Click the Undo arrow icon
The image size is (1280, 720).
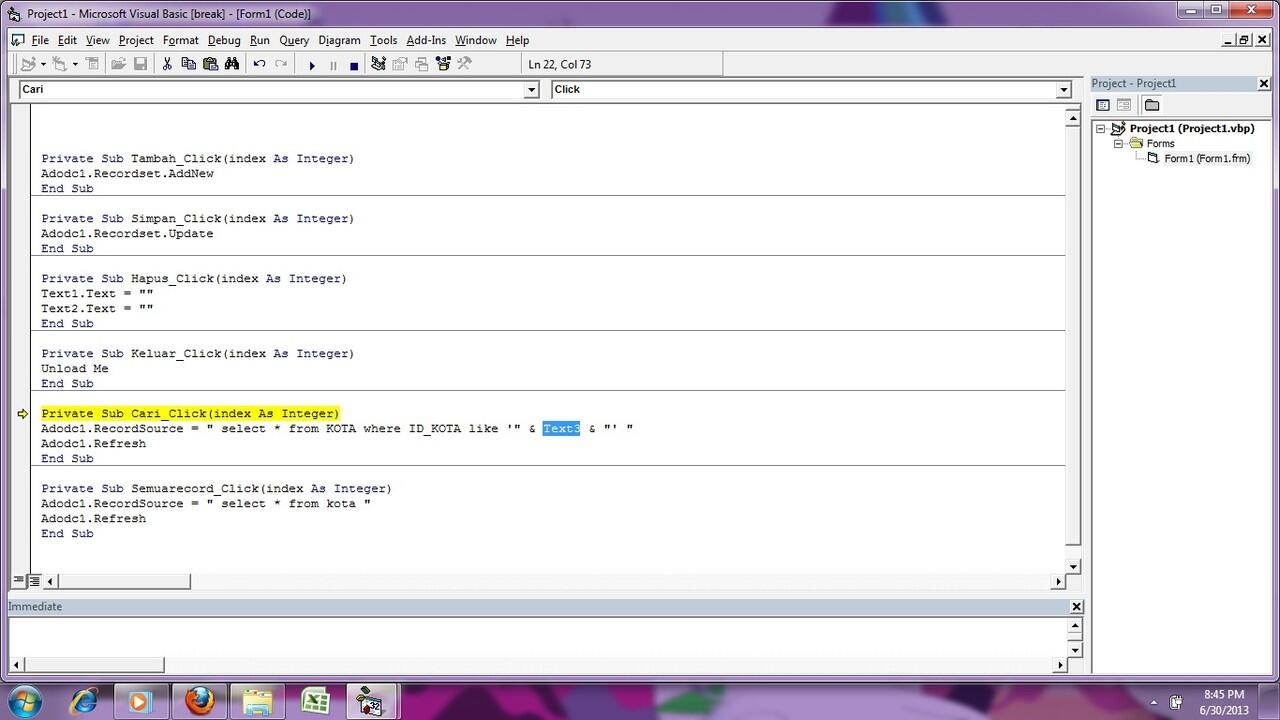point(259,64)
